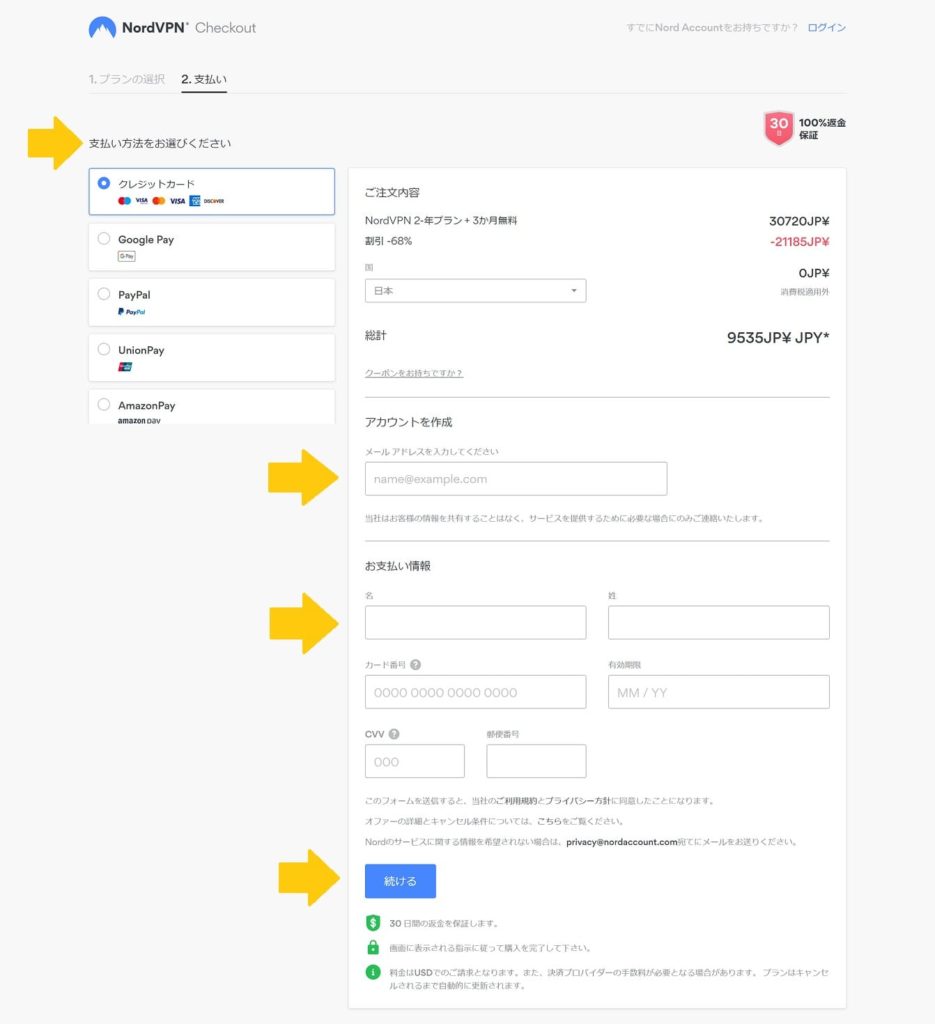Click the 割引 -68% label
Screen dimensions: 935x1024
[x=388, y=241]
